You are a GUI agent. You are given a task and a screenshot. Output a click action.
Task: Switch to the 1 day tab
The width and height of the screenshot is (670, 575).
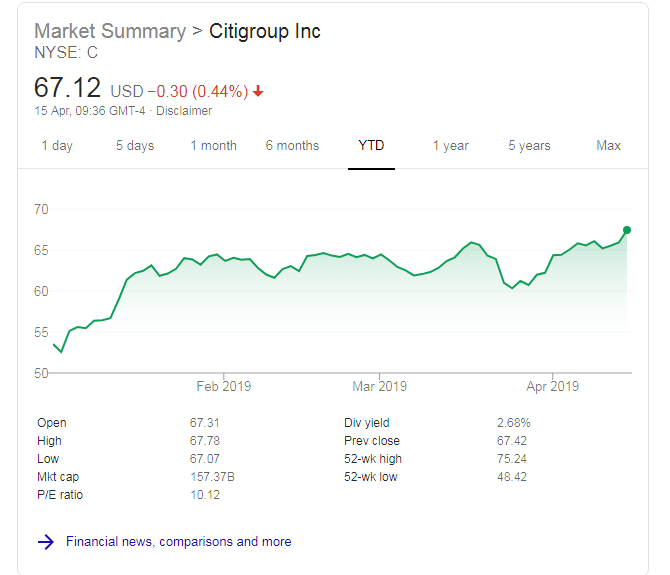pos(57,146)
